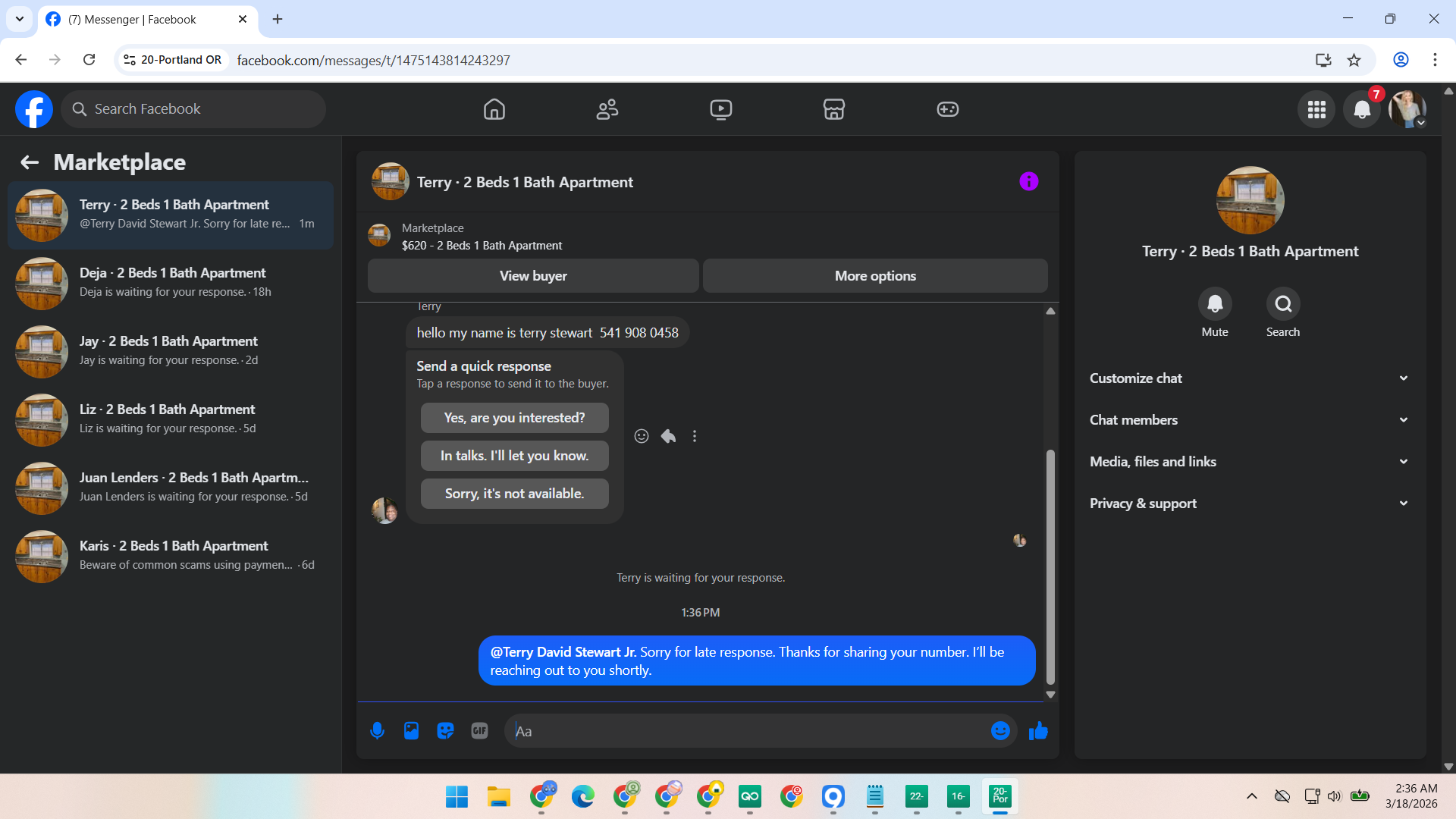Screen dimensions: 1456x819
Task: Mute the conversation with the bell button
Action: click(1215, 304)
